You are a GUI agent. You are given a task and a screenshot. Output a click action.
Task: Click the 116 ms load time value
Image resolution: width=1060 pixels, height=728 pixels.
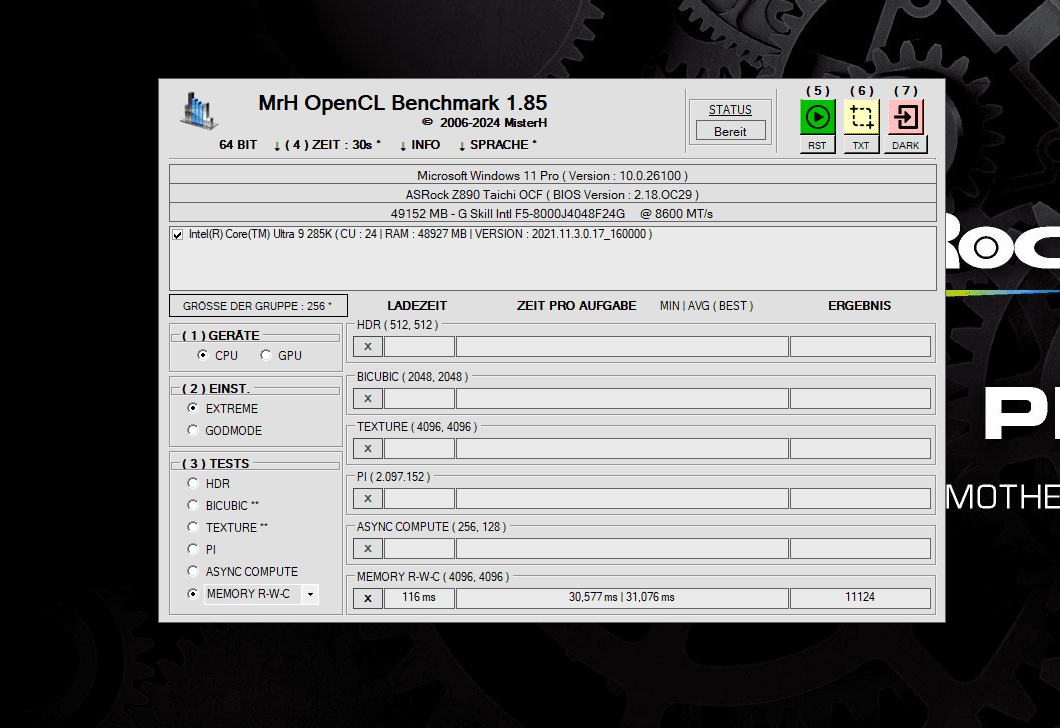point(419,598)
